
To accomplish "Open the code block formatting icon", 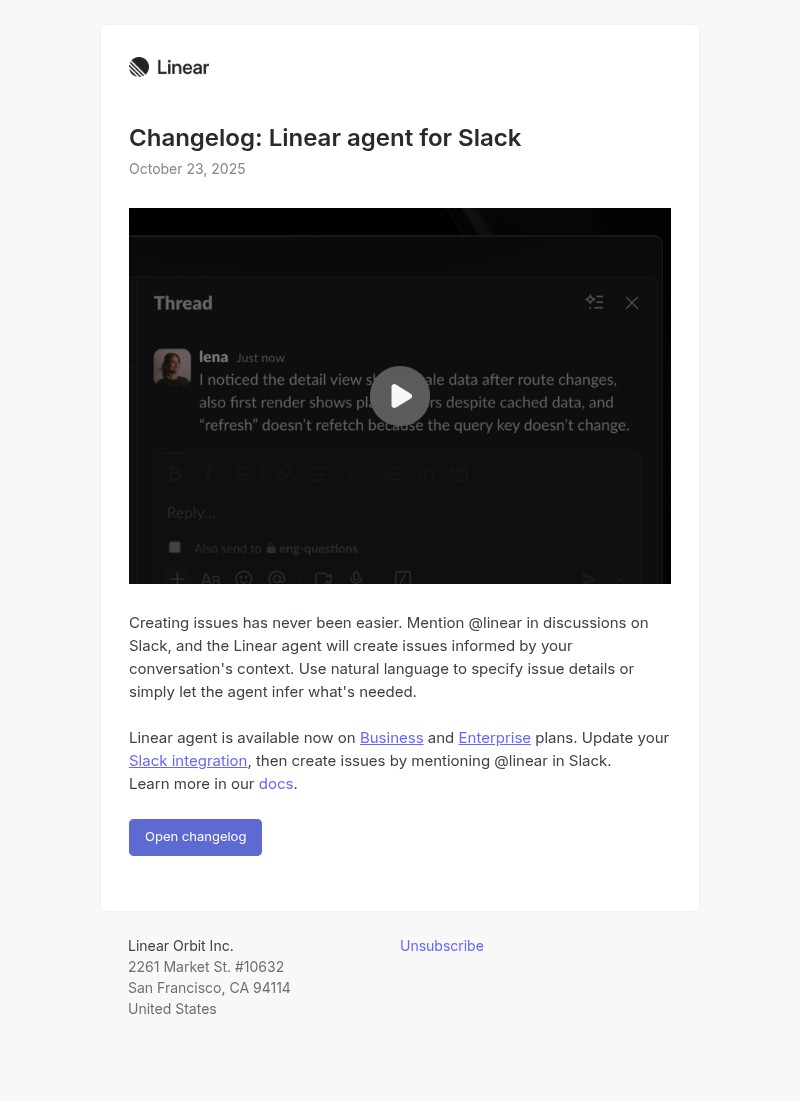I will pyautogui.click(x=425, y=473).
